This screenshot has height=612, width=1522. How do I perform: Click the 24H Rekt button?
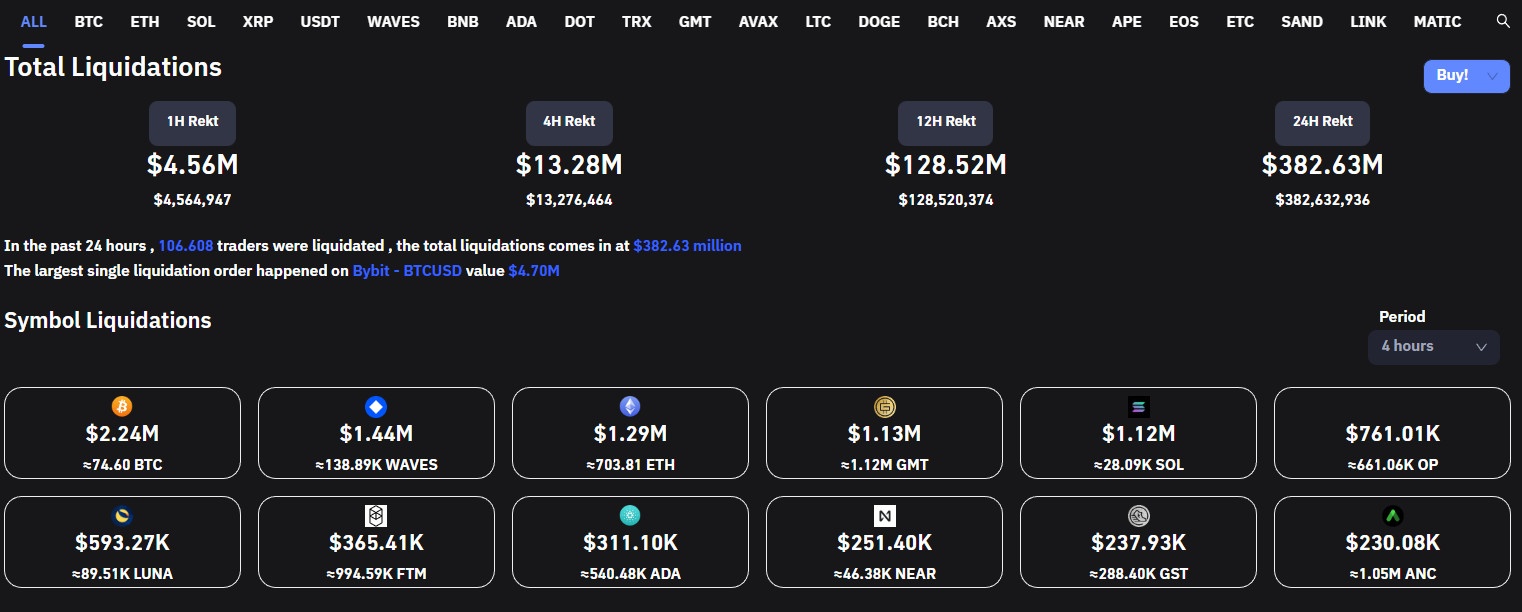tap(1322, 123)
